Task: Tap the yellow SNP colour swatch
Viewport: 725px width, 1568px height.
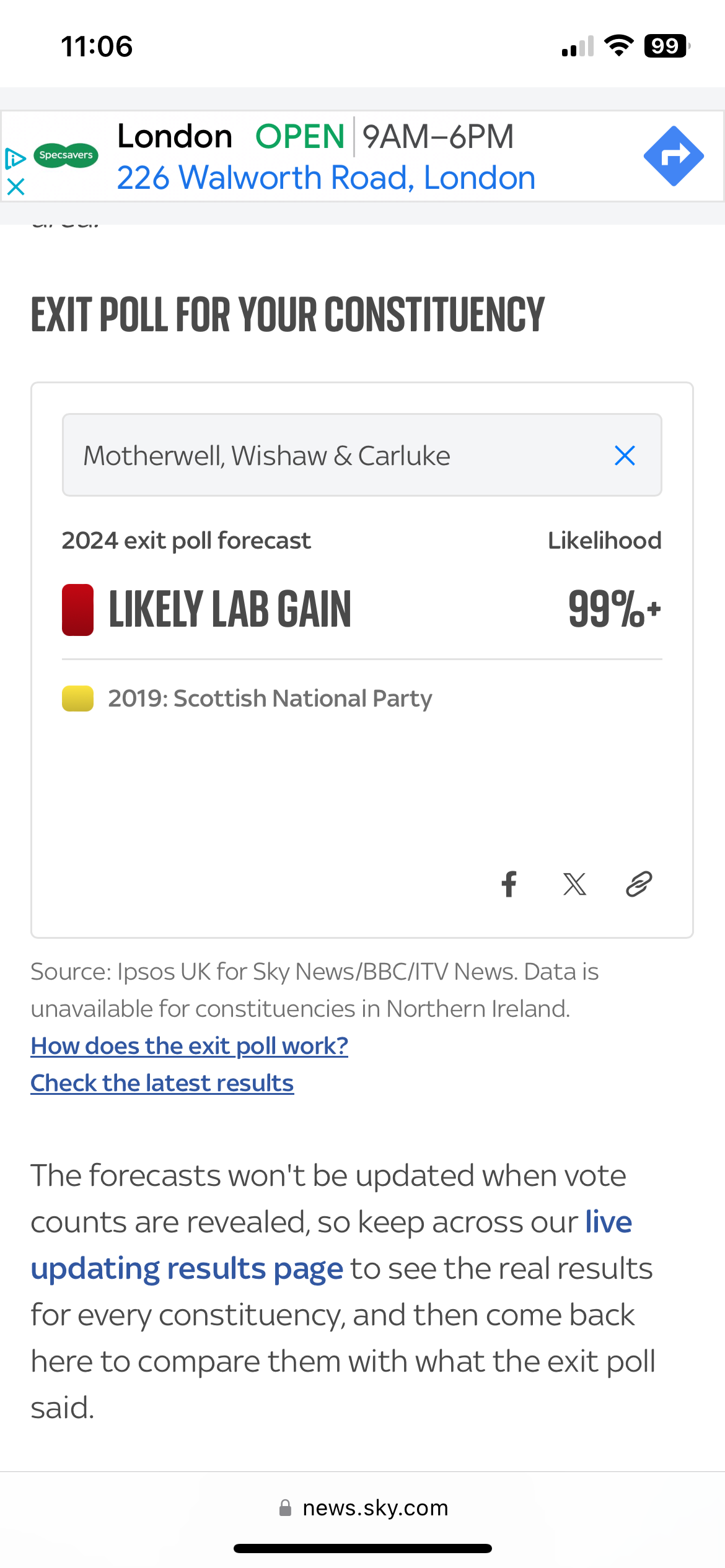Action: click(x=77, y=699)
